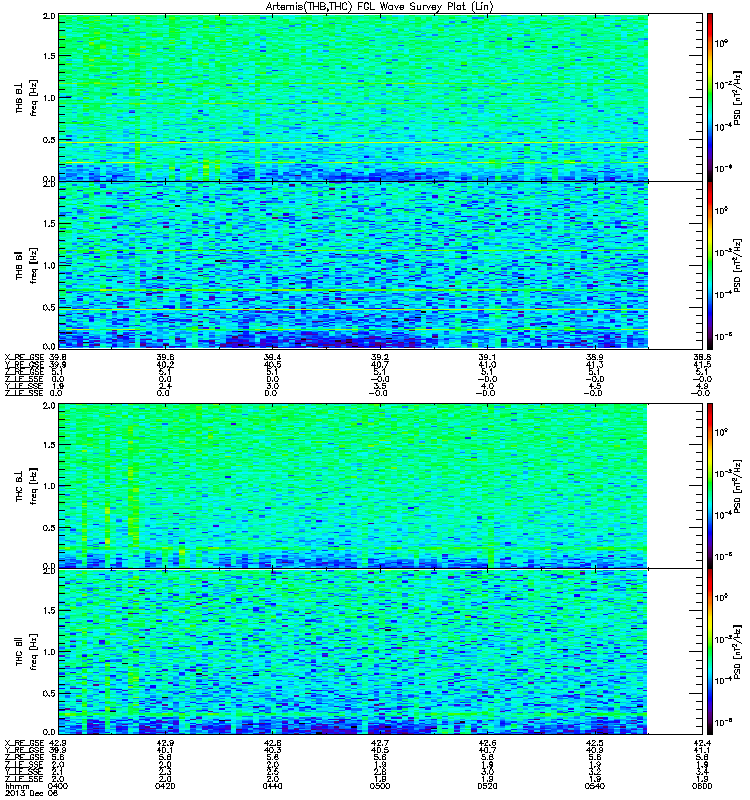This screenshot has height=800, width=750.
Task: Click the plot title "Artemis(THB,THC) FGL Wave Survey Plot (Lin)"
Action: pos(380,7)
